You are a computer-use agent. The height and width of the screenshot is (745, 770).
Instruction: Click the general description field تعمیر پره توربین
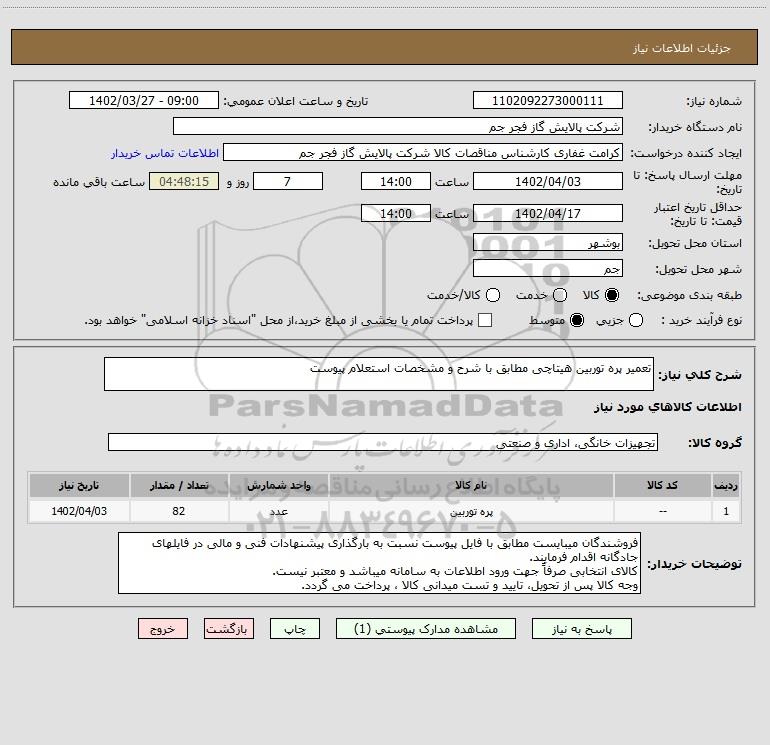click(x=379, y=374)
